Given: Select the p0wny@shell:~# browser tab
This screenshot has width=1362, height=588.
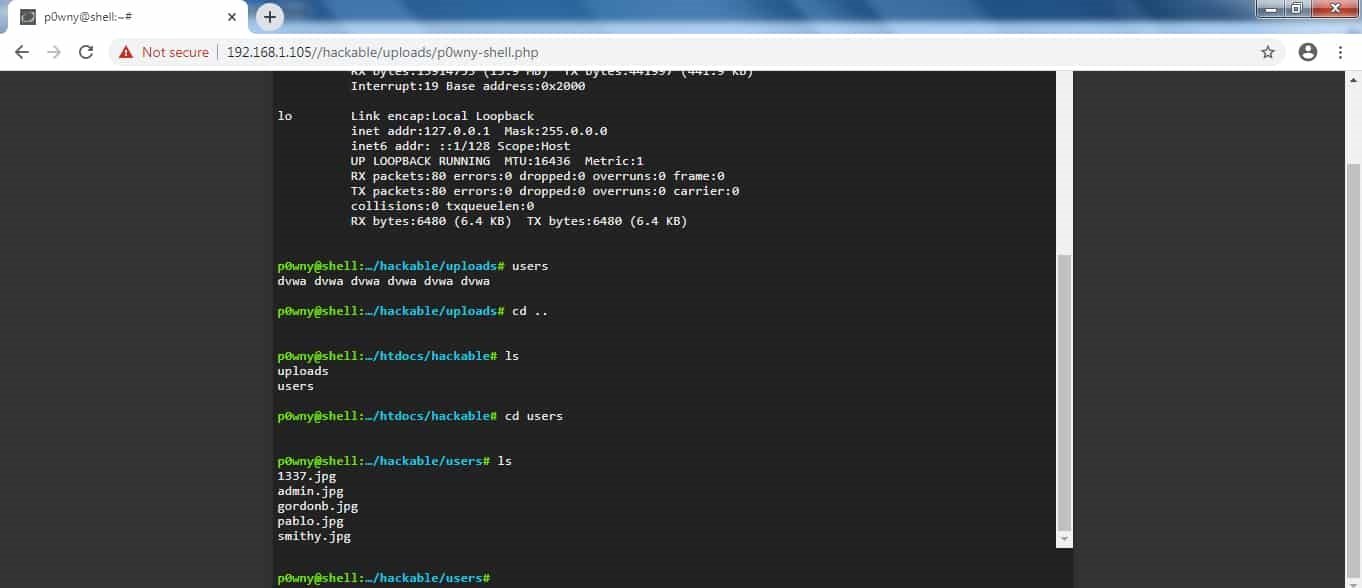Looking at the screenshot, I should [x=129, y=17].
